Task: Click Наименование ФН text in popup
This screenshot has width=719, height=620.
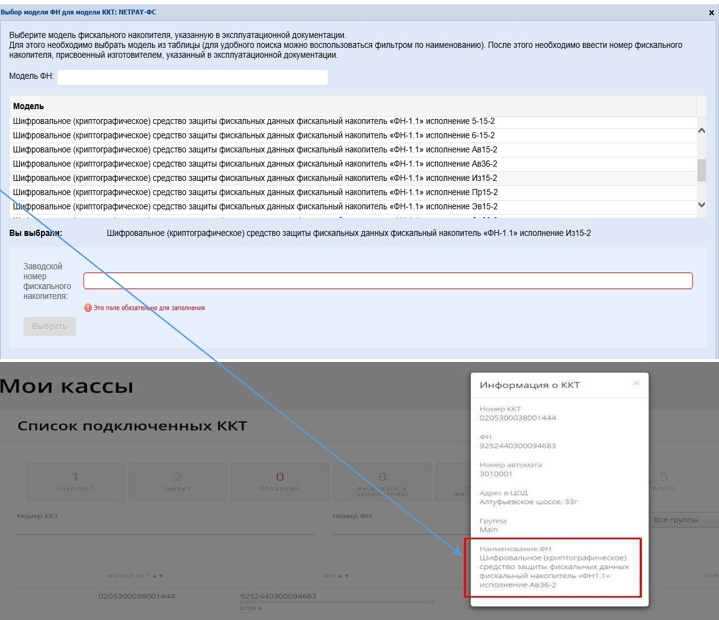Action: [554, 571]
